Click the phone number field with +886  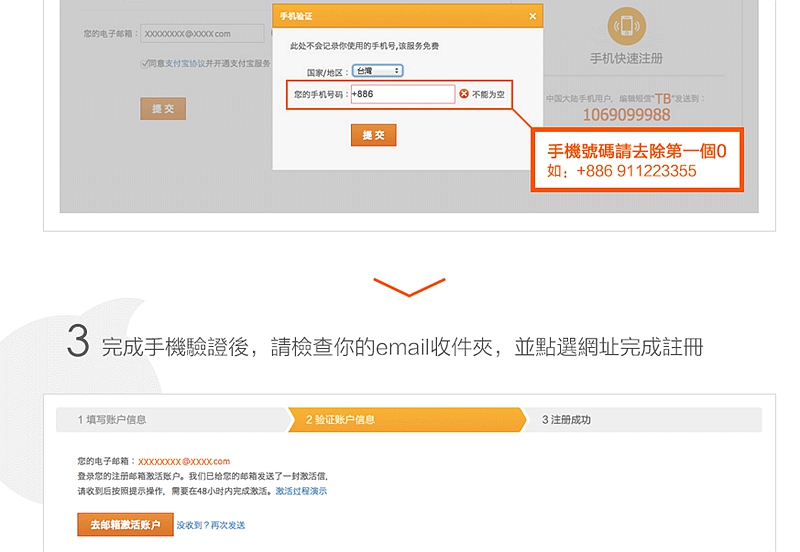[x=403, y=94]
